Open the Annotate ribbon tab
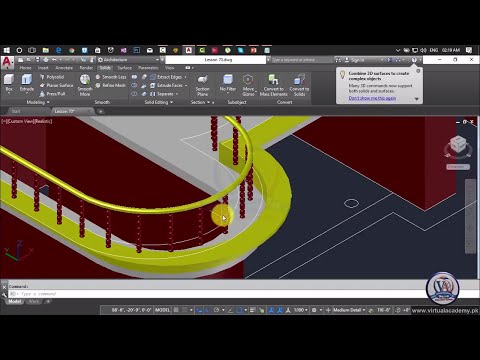Viewport: 480px width, 360px height. 64,68
